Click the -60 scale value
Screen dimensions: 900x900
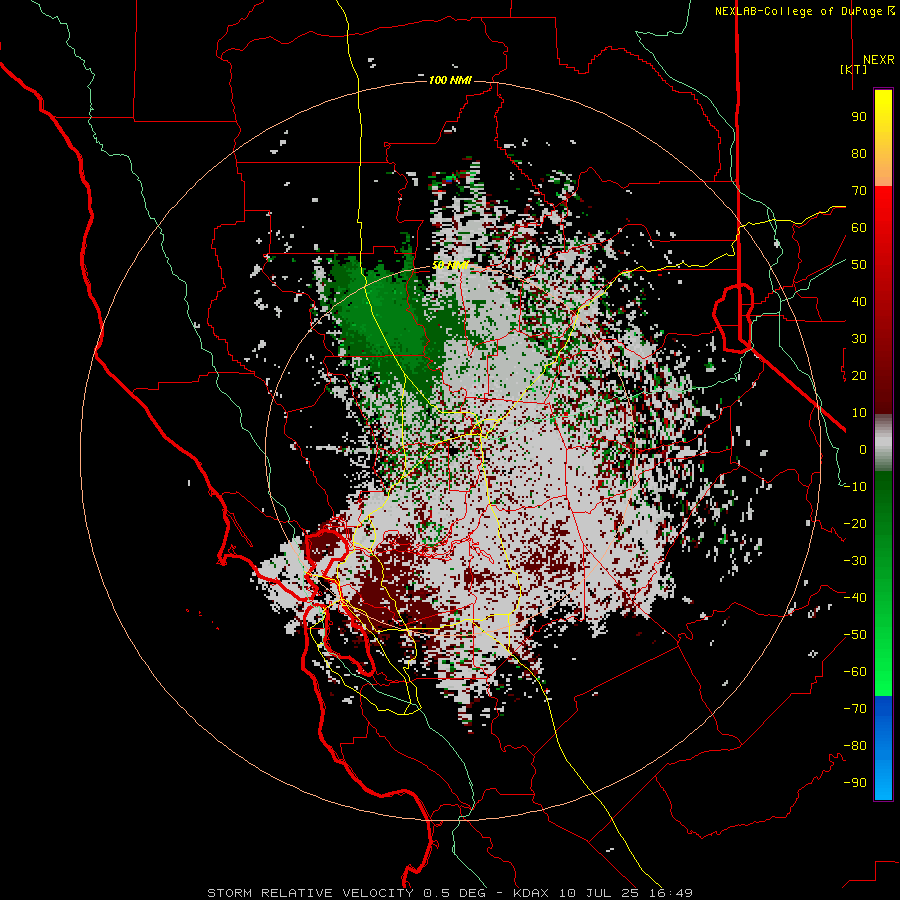[x=855, y=672]
